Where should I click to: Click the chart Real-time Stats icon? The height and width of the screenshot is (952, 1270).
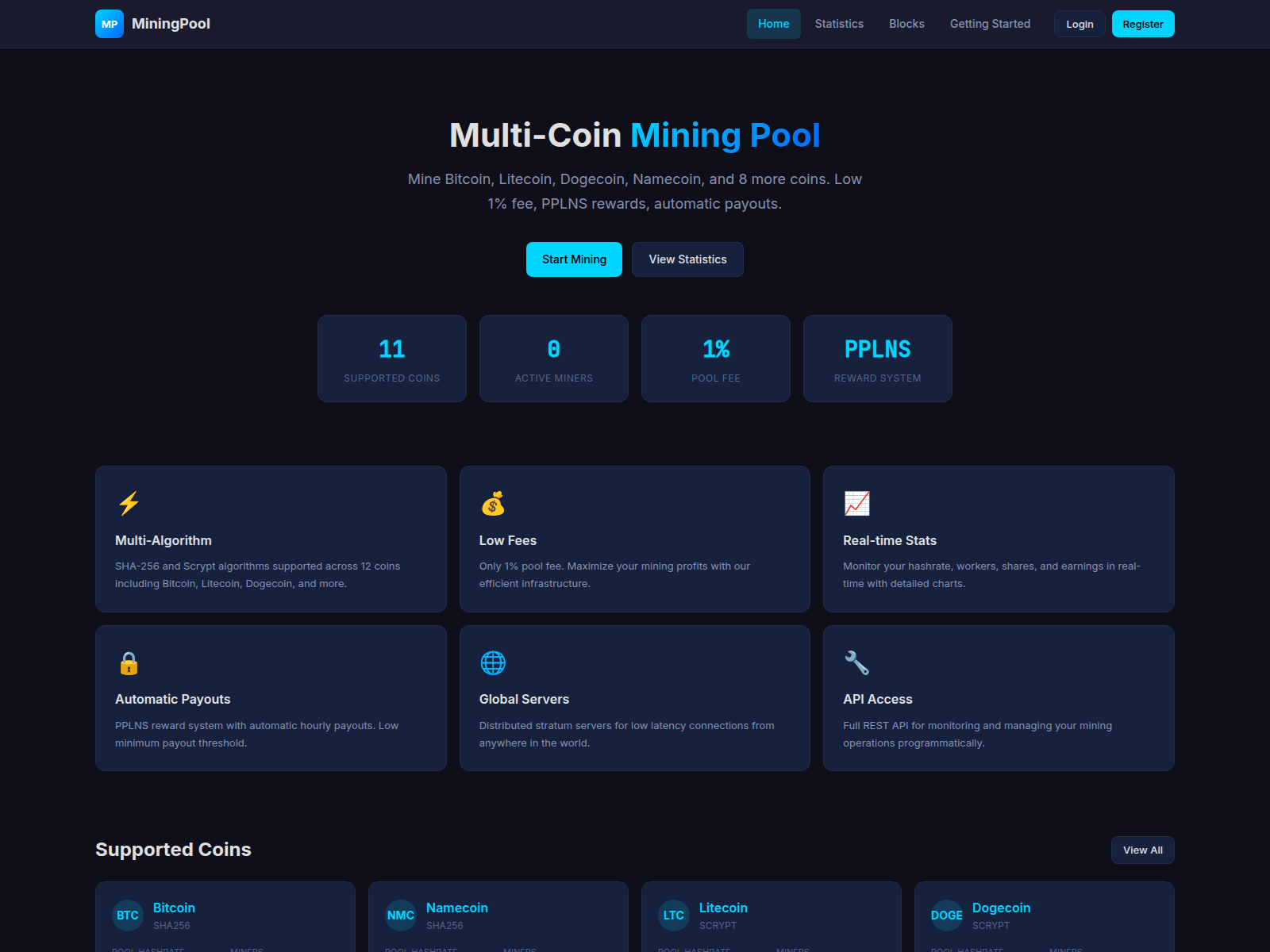858,504
